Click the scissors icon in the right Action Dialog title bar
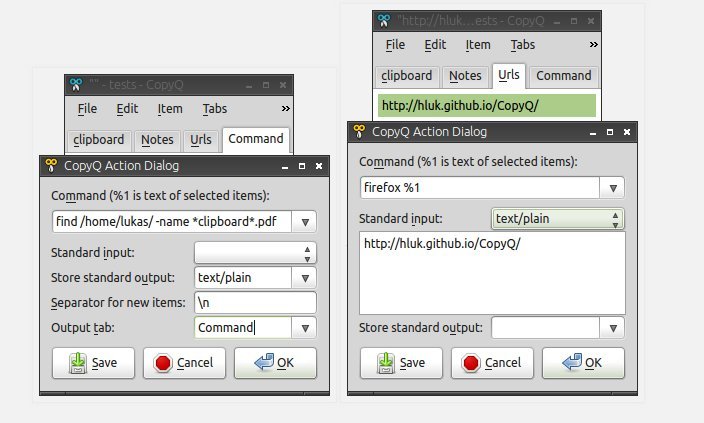Screen dimensions: 704x423 click(359, 132)
